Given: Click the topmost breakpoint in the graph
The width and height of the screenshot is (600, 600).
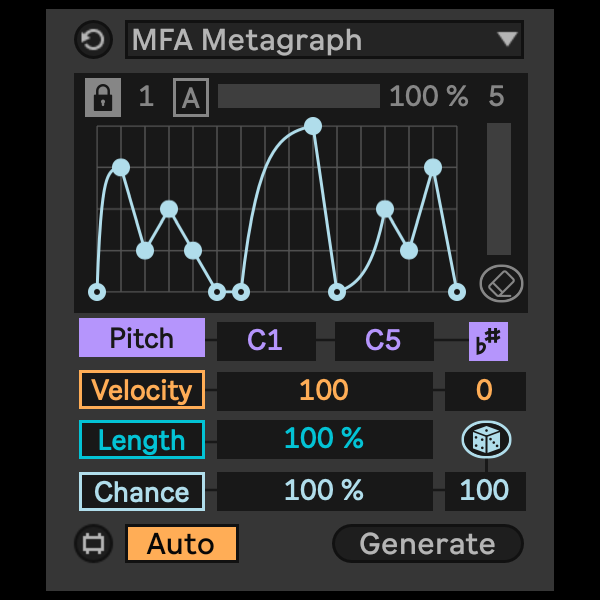Looking at the screenshot, I should pos(313,126).
